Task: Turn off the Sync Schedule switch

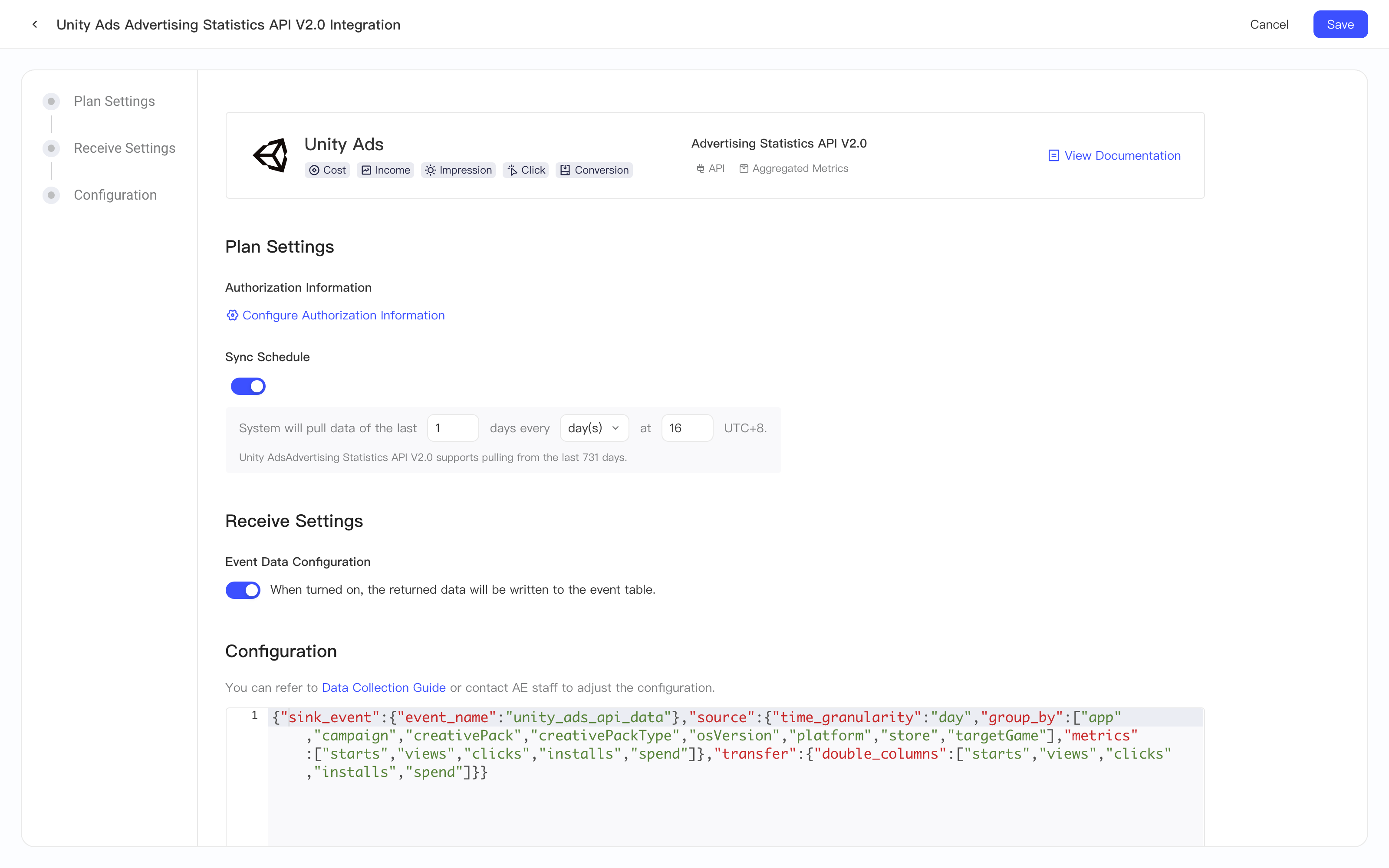Action: click(x=248, y=386)
